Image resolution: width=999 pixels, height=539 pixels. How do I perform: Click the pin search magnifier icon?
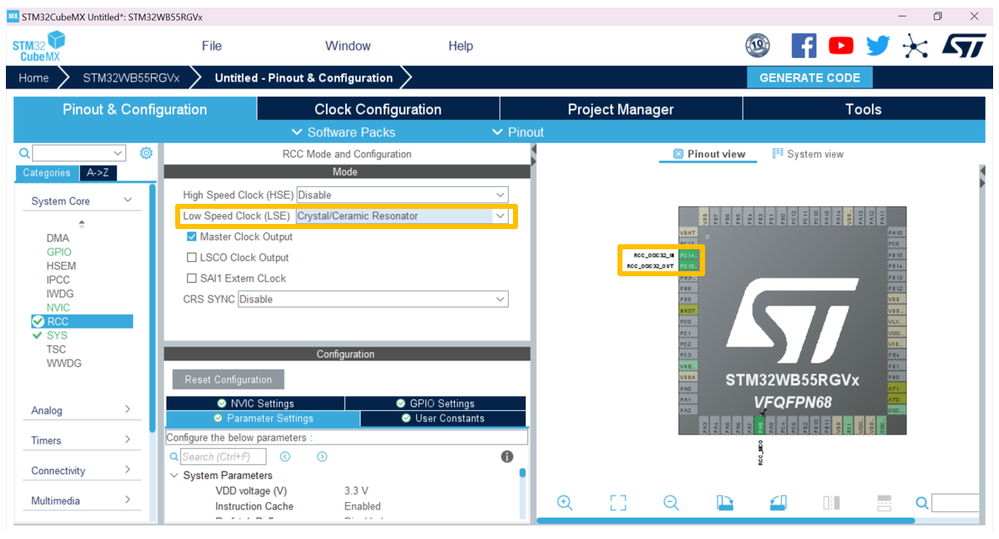(x=922, y=503)
